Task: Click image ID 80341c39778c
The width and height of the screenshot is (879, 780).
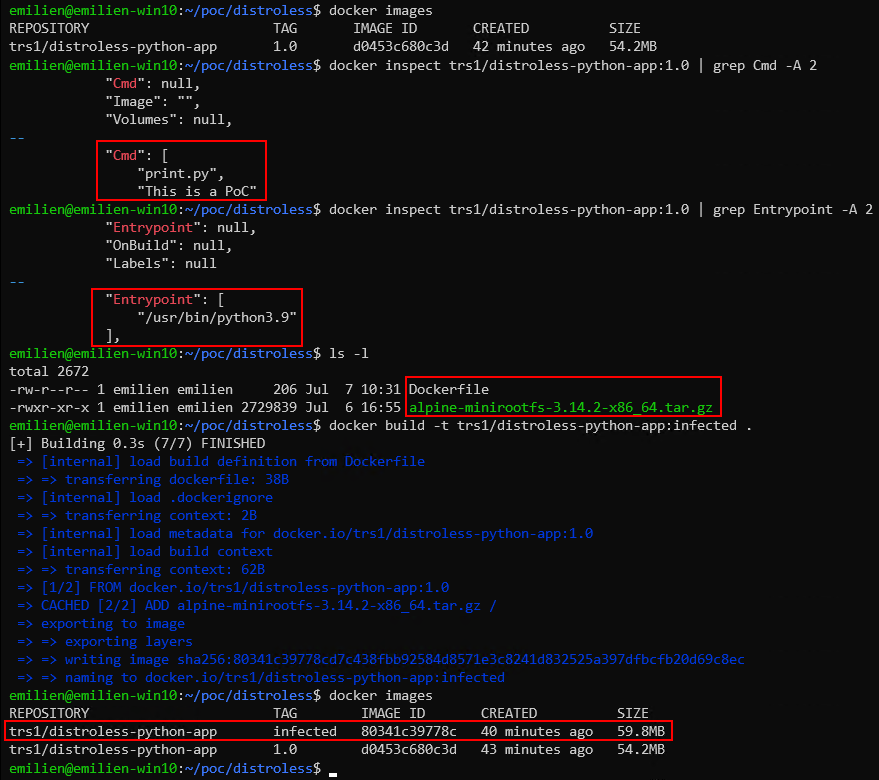Action: click(409, 731)
